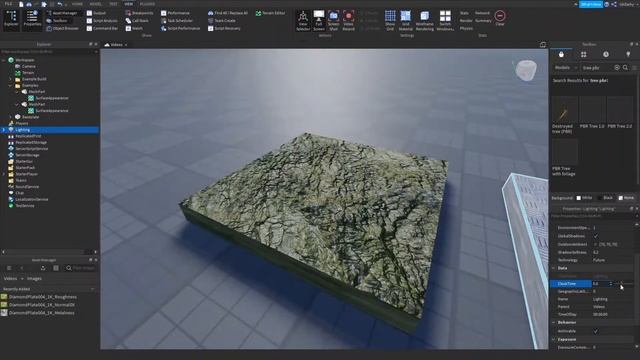The image size is (640, 360).
Task: Start Video Record
Action: pyautogui.click(x=349, y=21)
